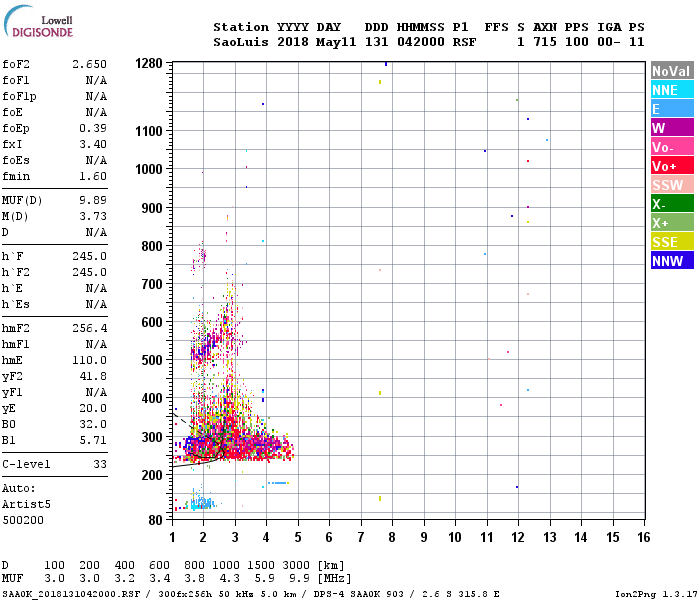Click the 80 km height axis label

(x=156, y=520)
